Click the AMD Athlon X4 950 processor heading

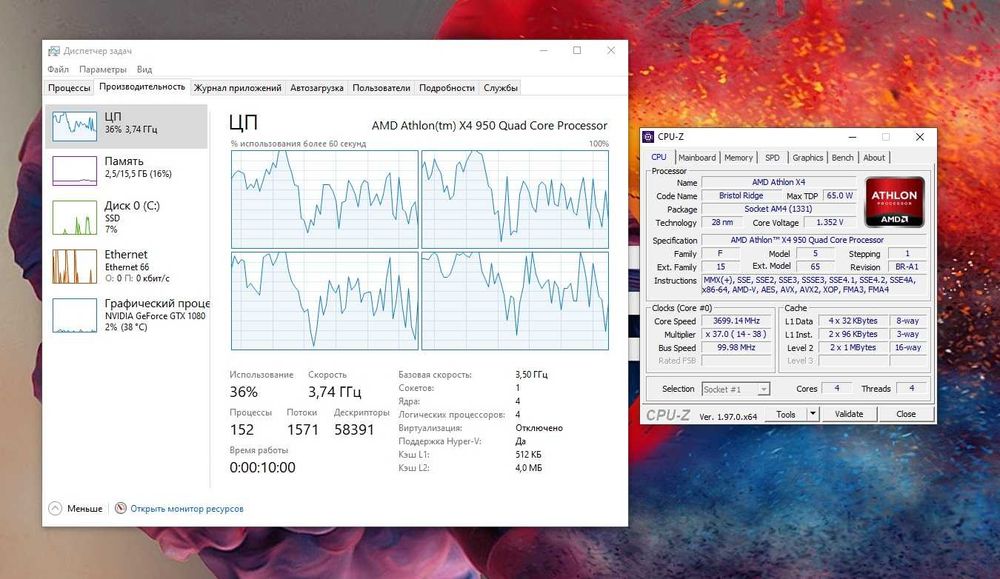(x=489, y=126)
